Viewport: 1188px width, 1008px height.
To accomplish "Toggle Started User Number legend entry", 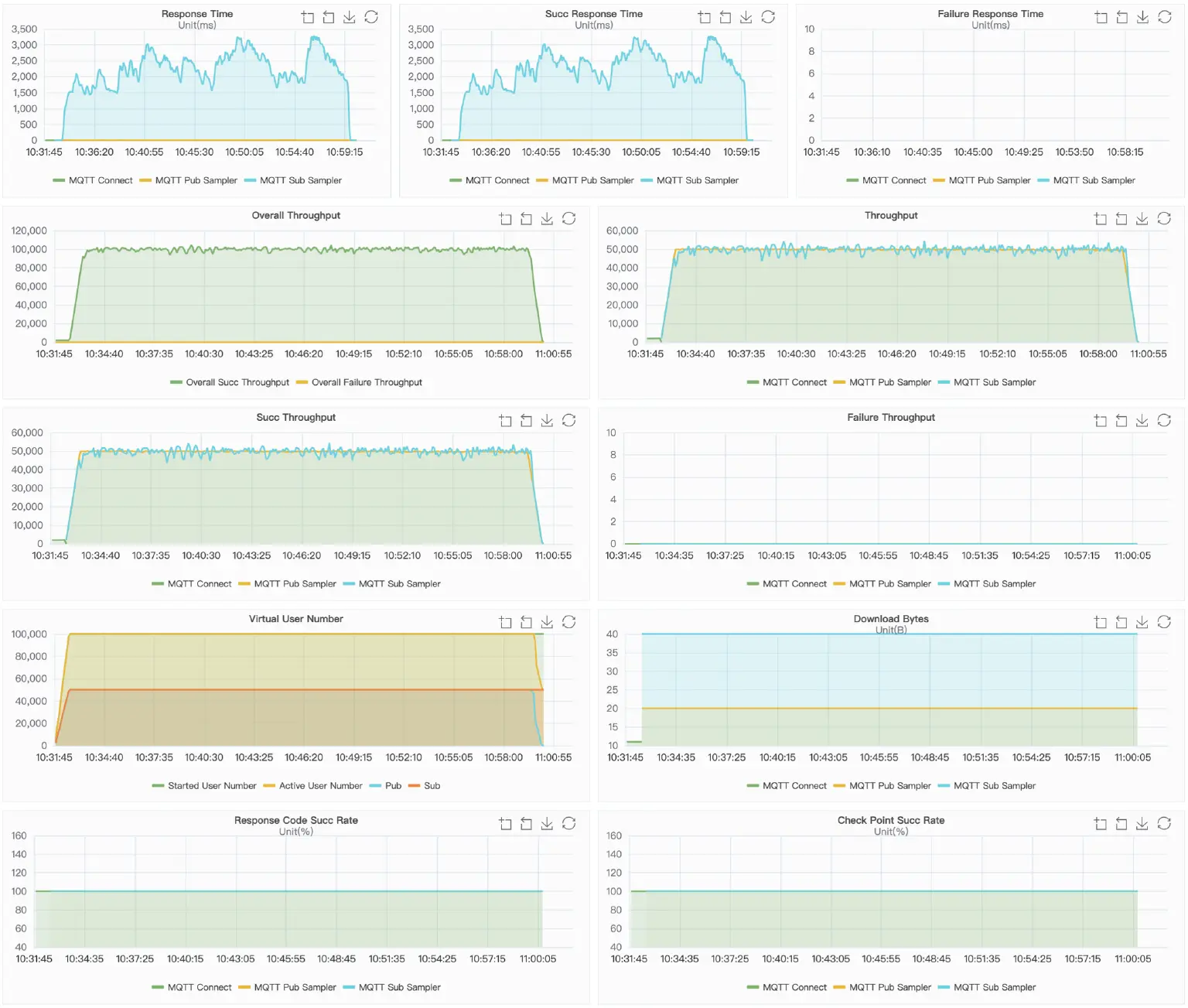I will point(204,785).
